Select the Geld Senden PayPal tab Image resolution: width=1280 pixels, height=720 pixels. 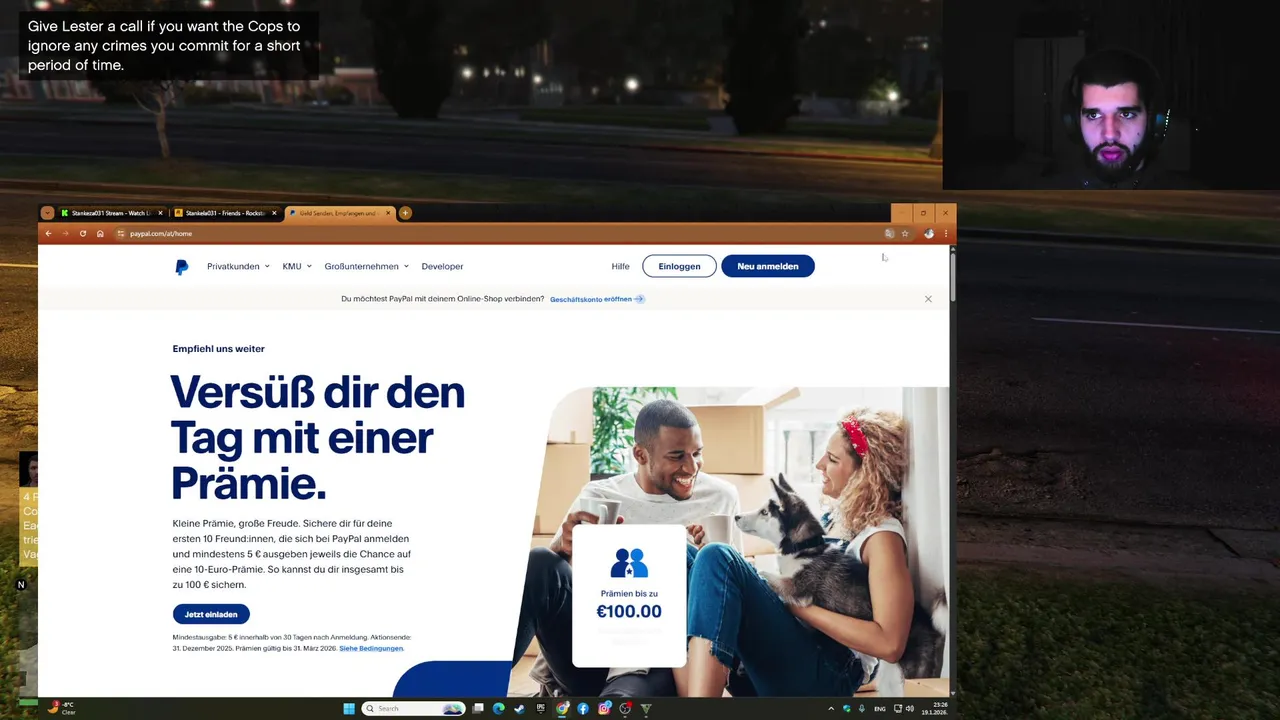338,213
